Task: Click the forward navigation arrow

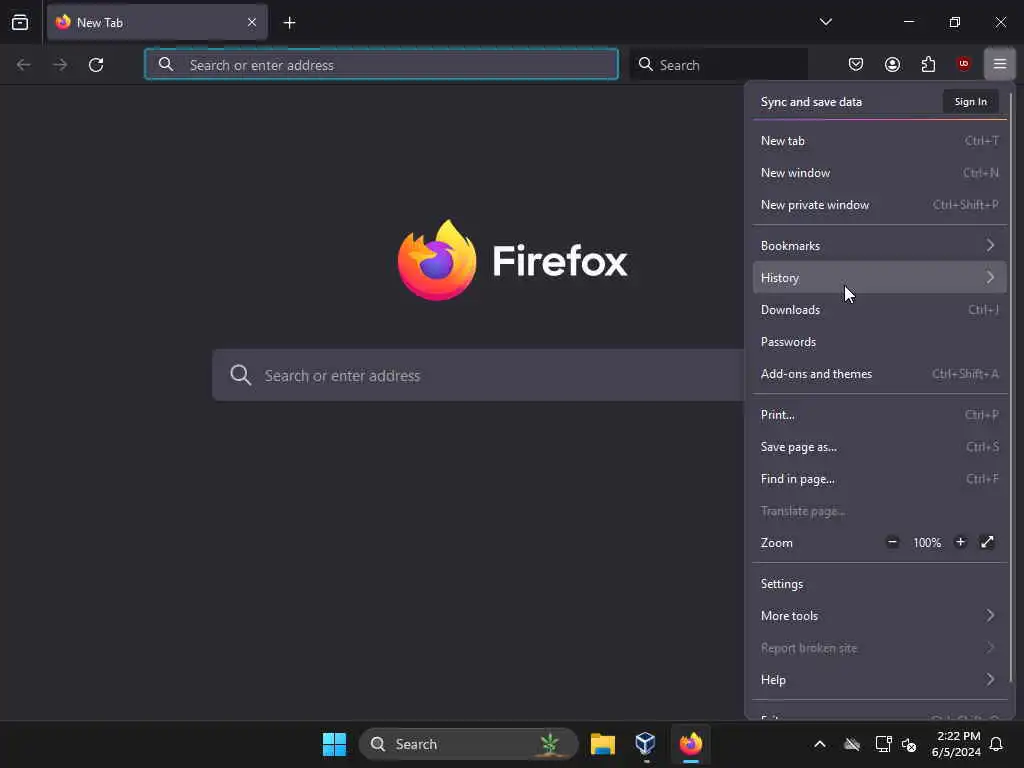Action: 60,65
